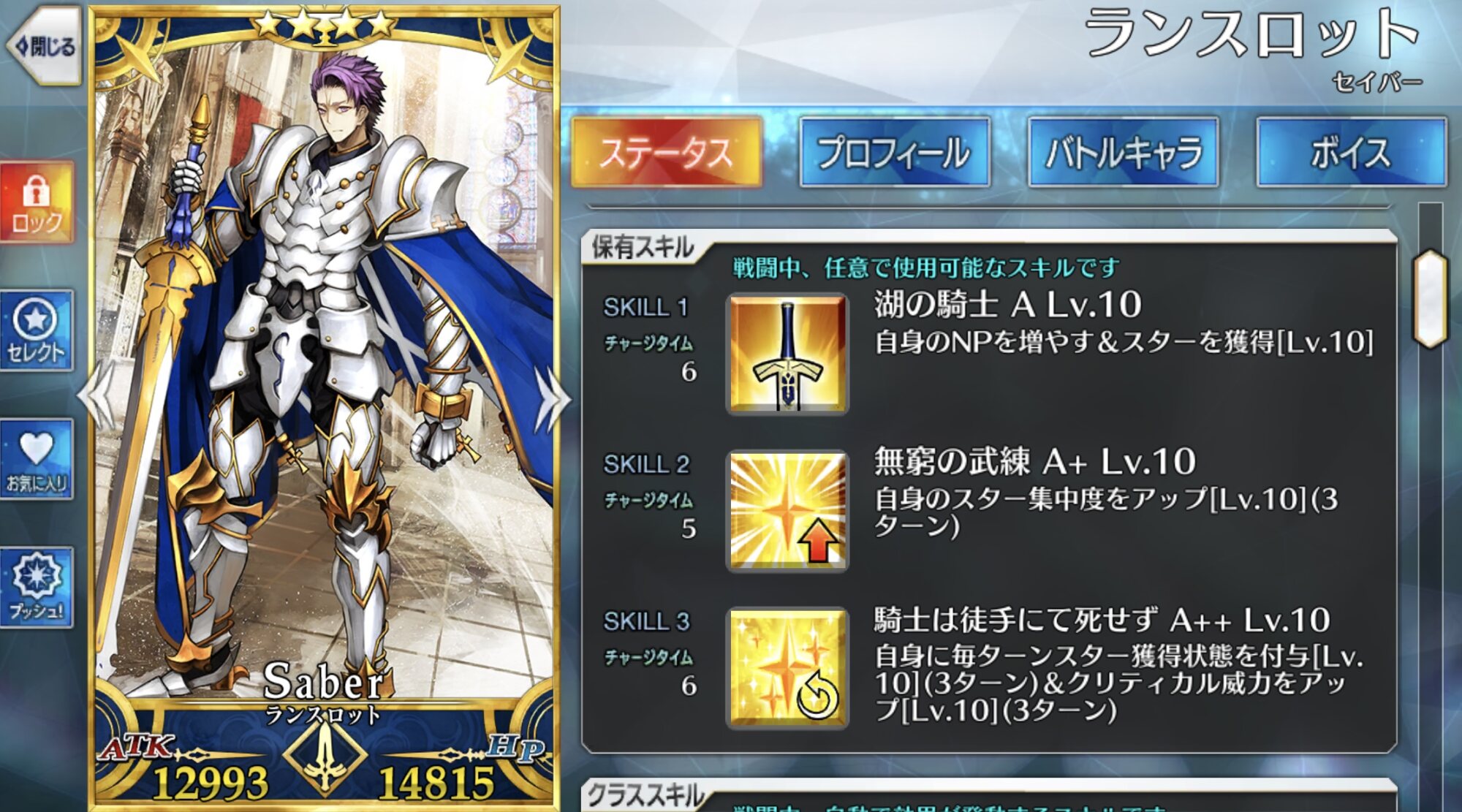Tap the 無窮の武練 star-up skill icon
Viewport: 1462px width, 812px height.
point(787,511)
